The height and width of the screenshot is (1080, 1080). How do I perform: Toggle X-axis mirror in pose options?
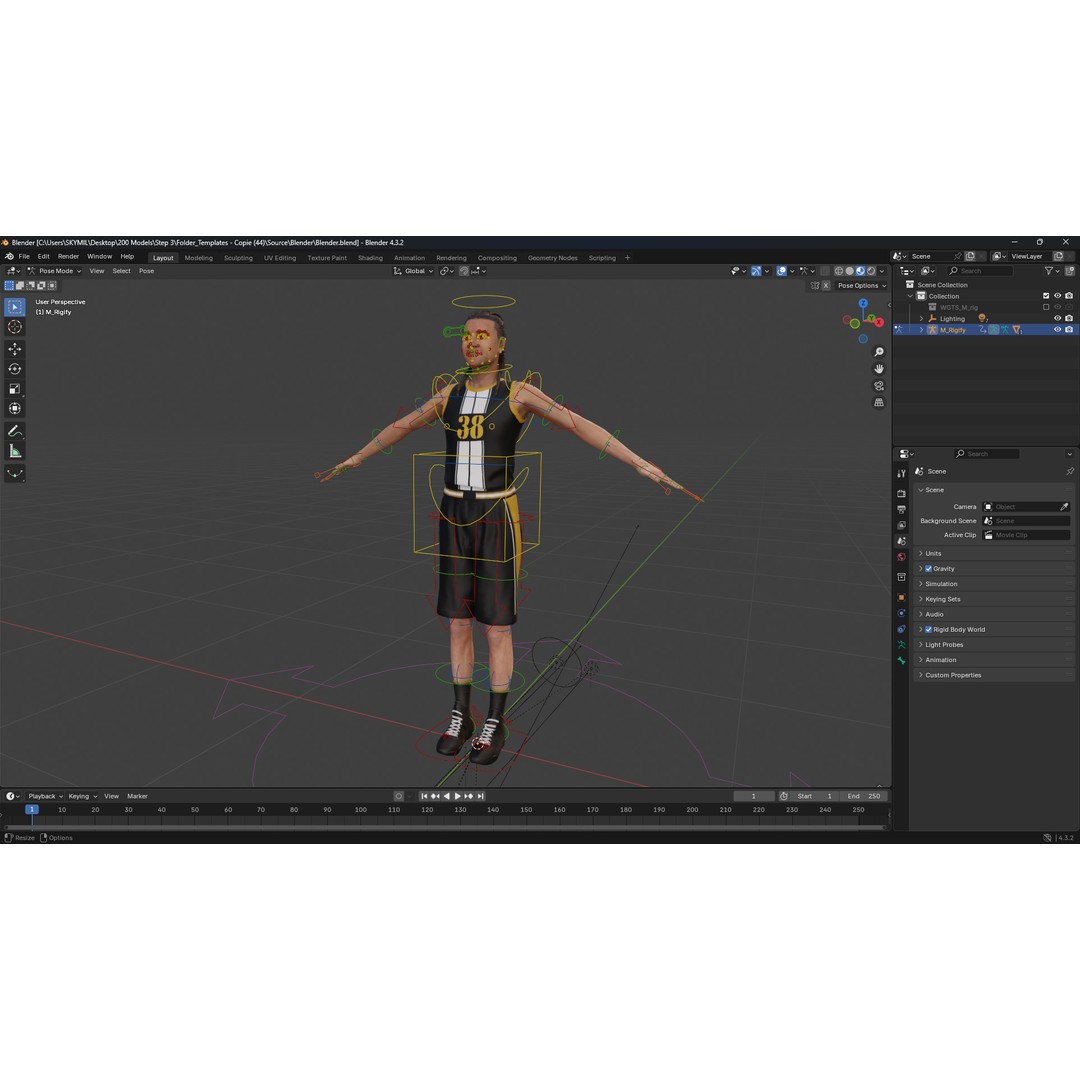click(x=826, y=286)
